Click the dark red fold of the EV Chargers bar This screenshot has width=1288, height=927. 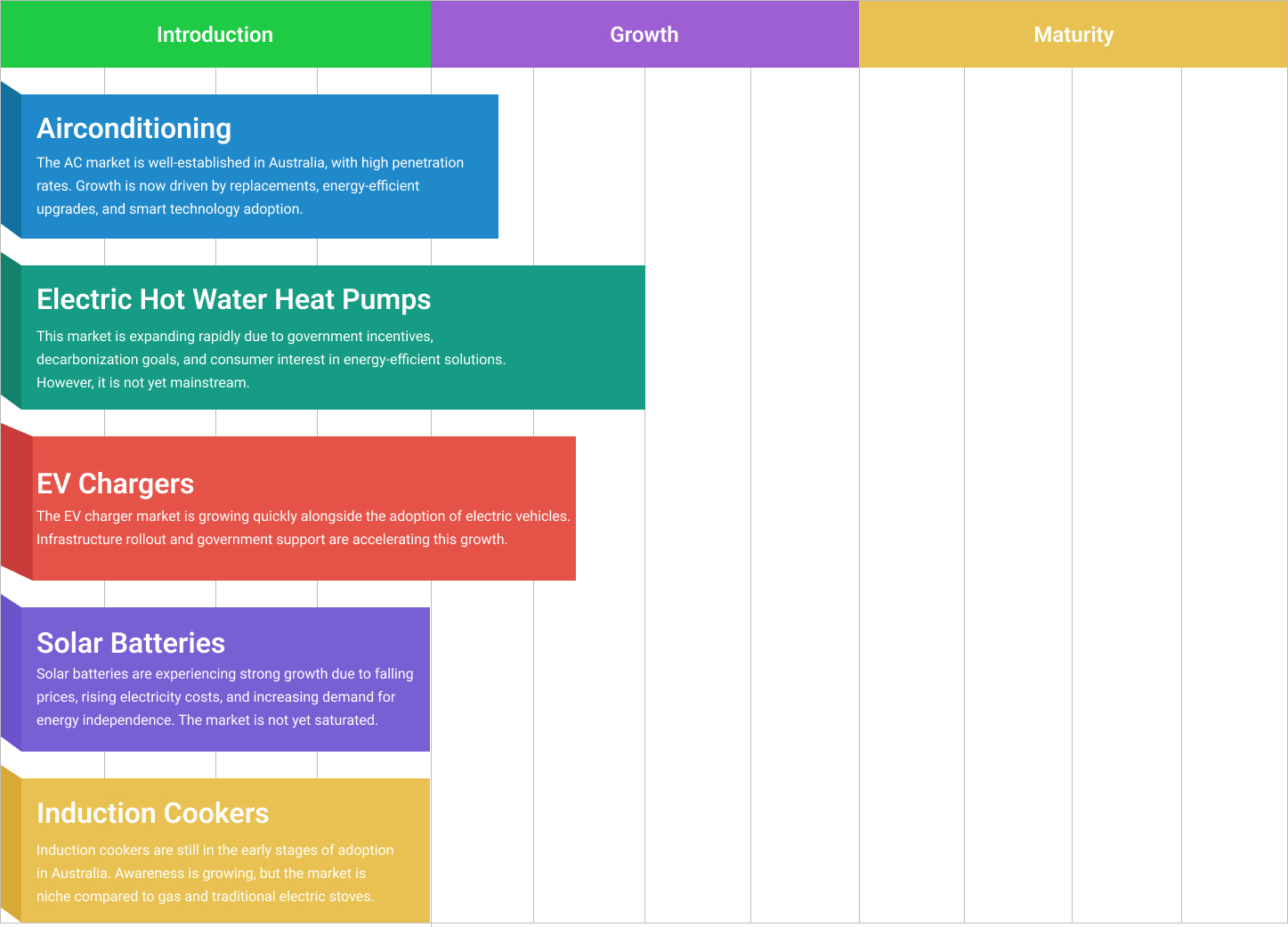point(16,503)
